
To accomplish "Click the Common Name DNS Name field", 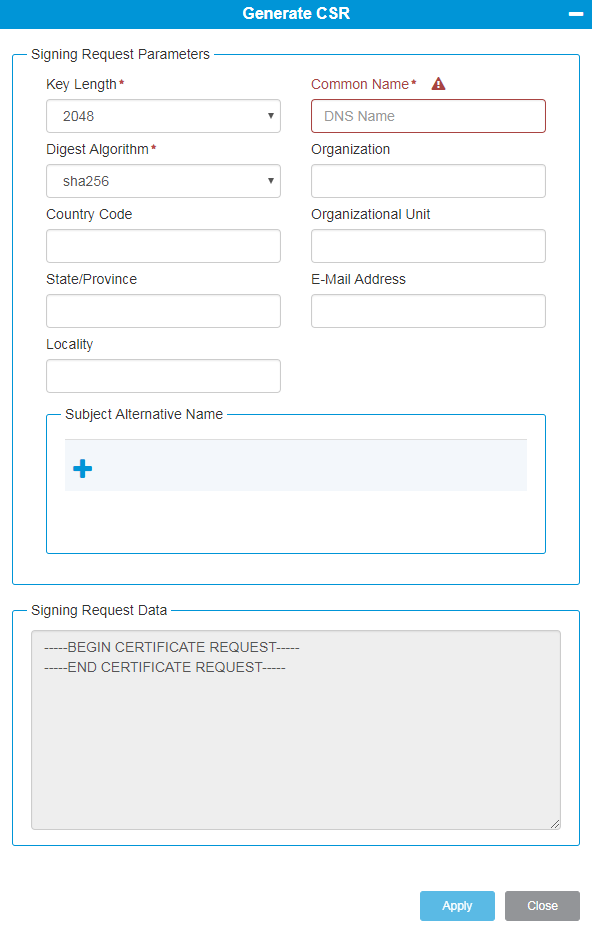I will [428, 116].
